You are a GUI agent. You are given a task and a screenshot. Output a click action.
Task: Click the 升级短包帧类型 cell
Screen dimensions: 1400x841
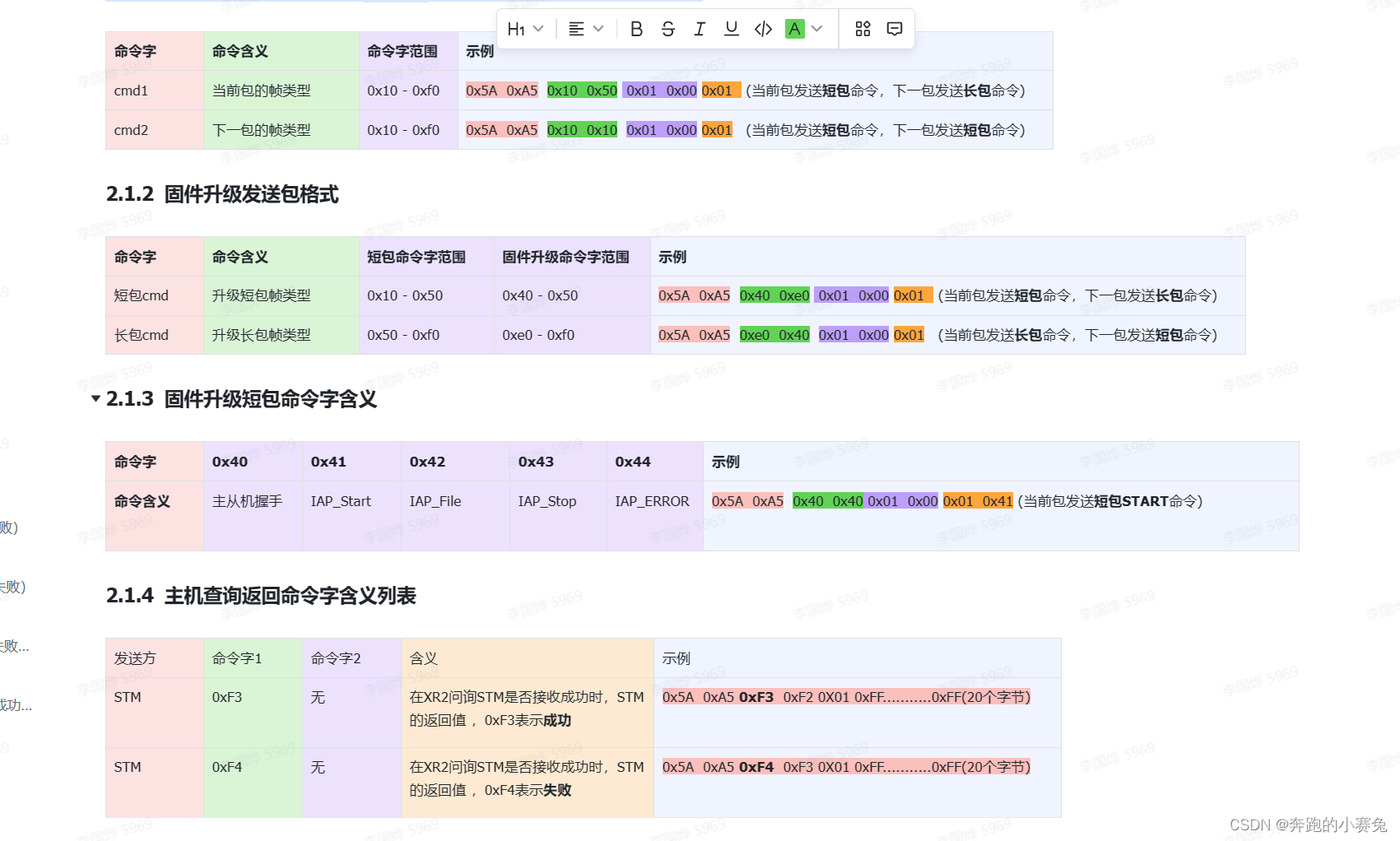point(281,295)
